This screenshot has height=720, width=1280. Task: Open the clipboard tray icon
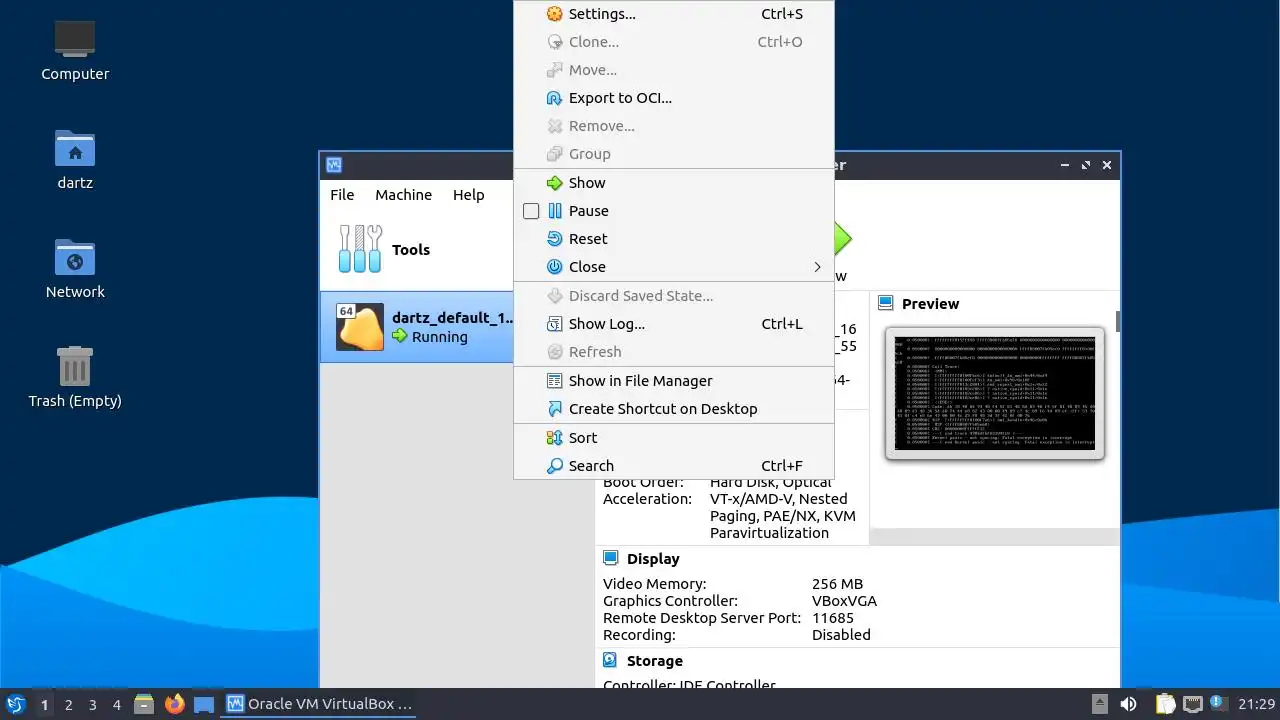tap(1165, 704)
